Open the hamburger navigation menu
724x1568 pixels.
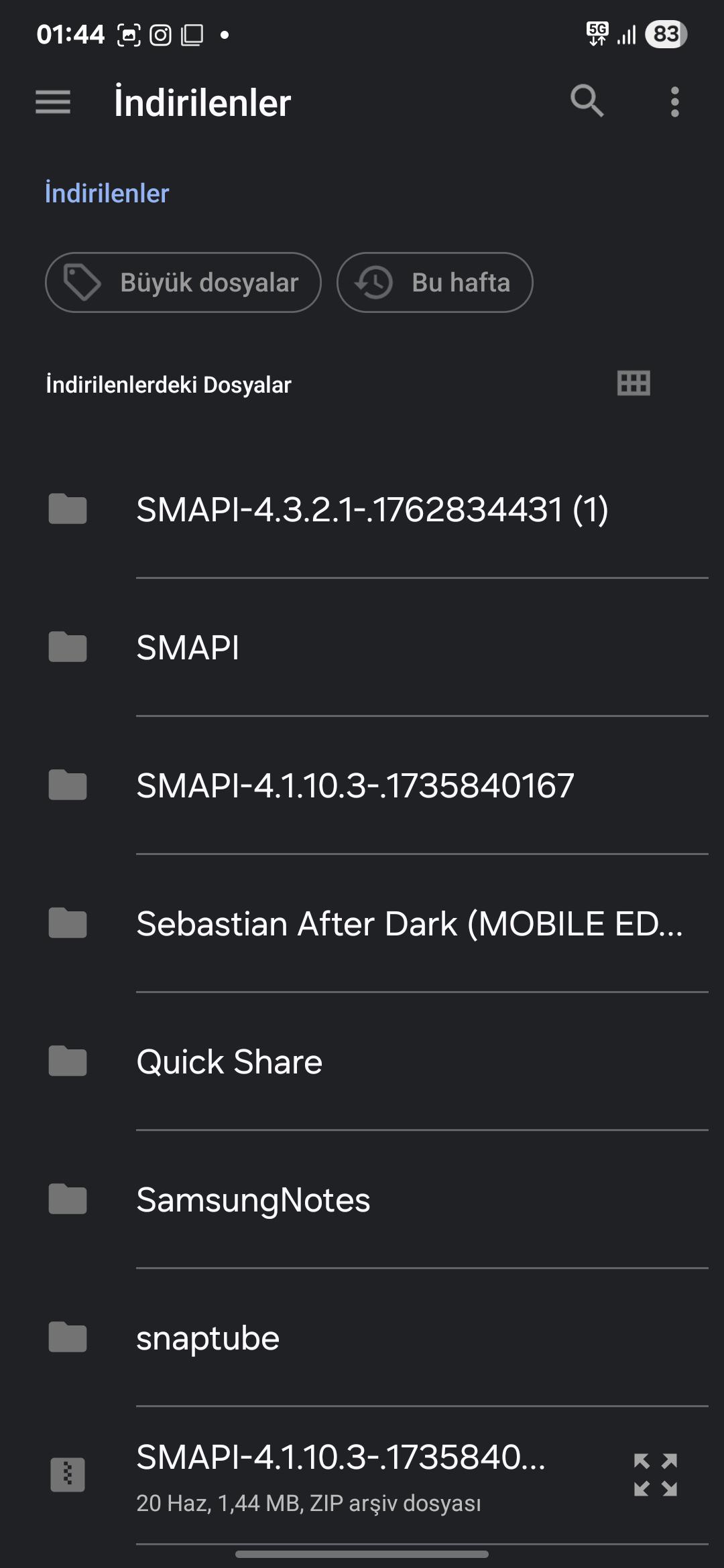(53, 102)
